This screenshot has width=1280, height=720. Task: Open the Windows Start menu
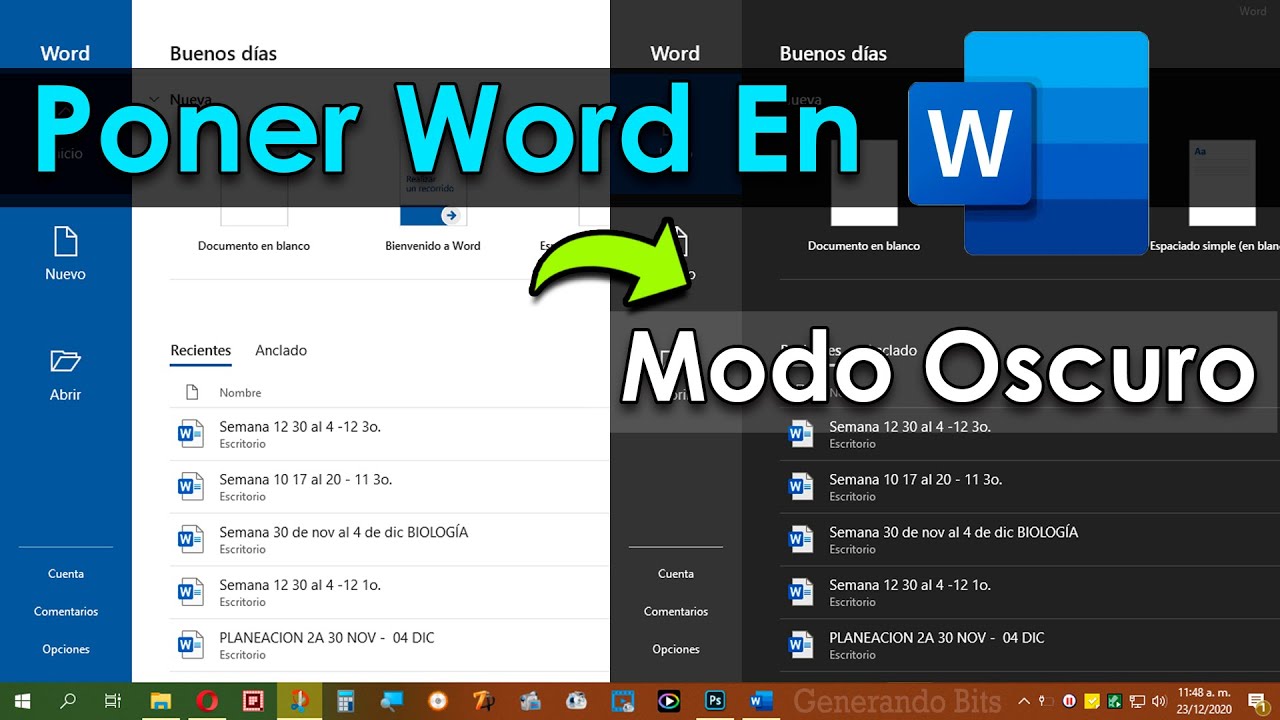22,701
